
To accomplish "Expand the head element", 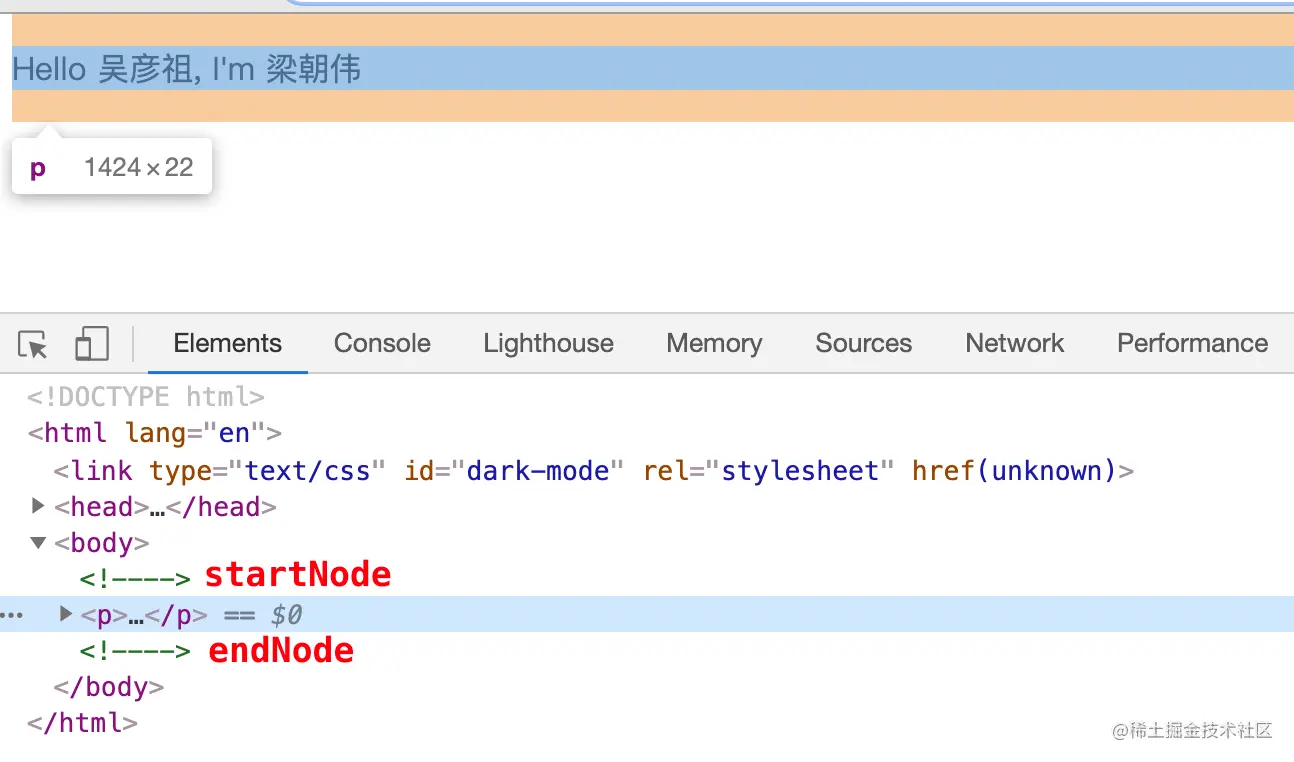I will pos(38,507).
